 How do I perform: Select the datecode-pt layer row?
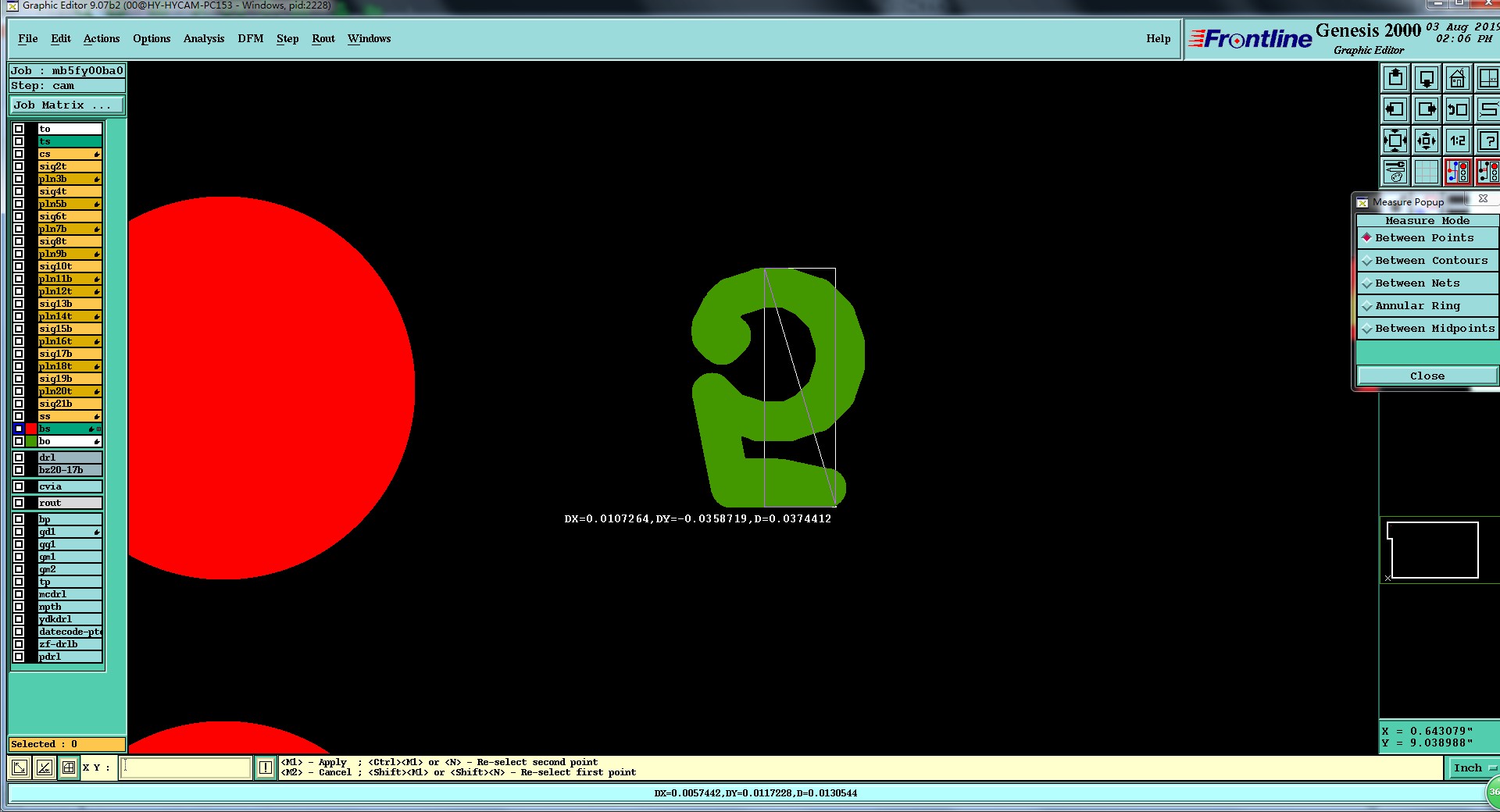(x=70, y=632)
